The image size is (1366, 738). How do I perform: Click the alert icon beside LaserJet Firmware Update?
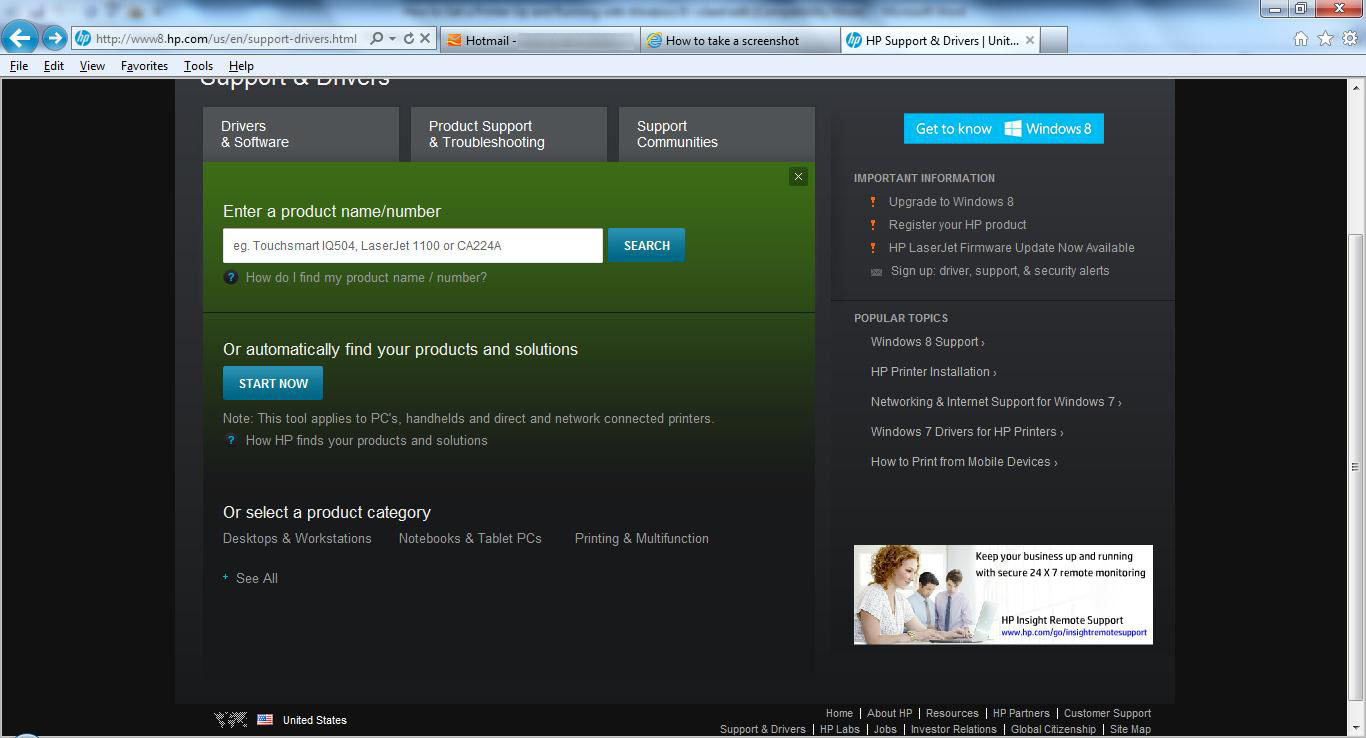coord(873,248)
